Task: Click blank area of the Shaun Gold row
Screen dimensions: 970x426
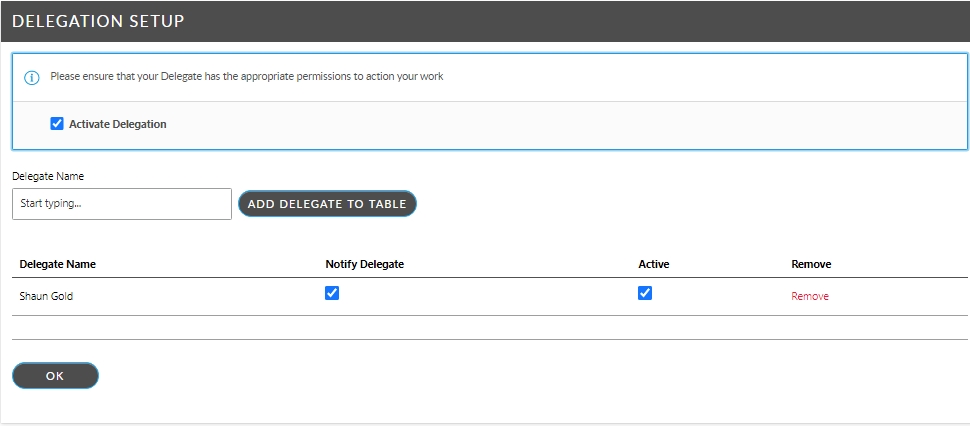Action: (500, 296)
